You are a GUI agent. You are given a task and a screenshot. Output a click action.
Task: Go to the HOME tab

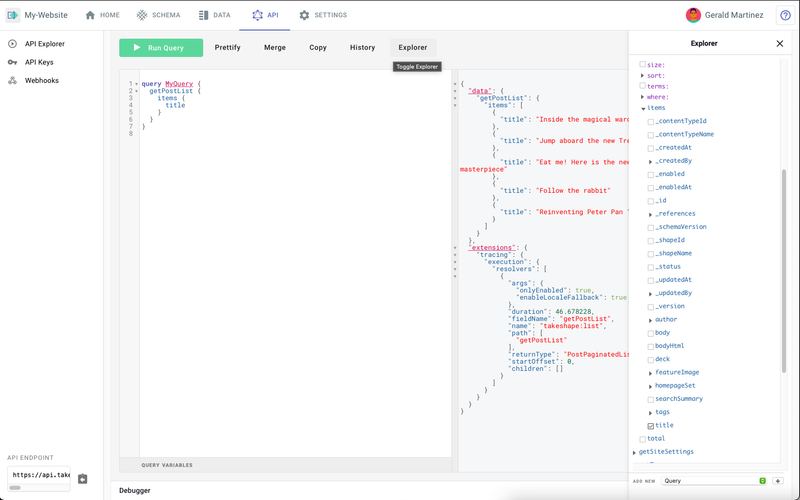coord(103,15)
